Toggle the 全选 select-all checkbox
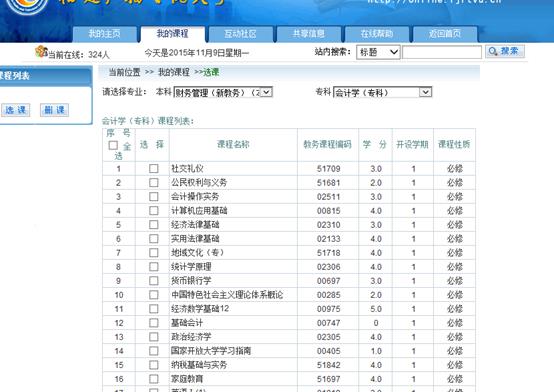This screenshot has height=392, width=554. pos(113,145)
